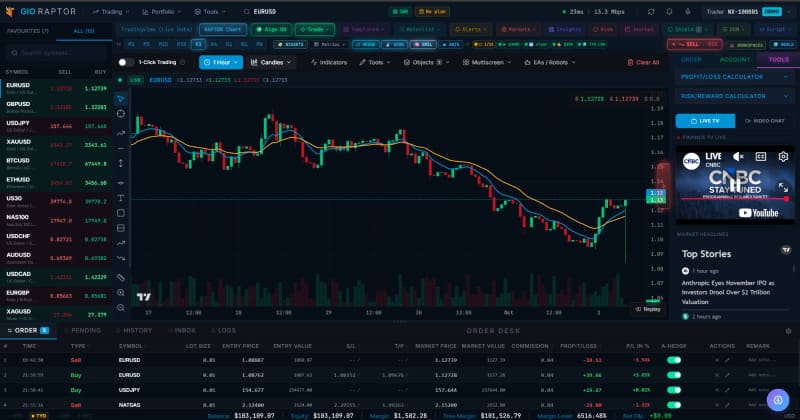The image size is (800, 420).
Task: Switch to the Account tab in right panel
Action: click(x=734, y=60)
